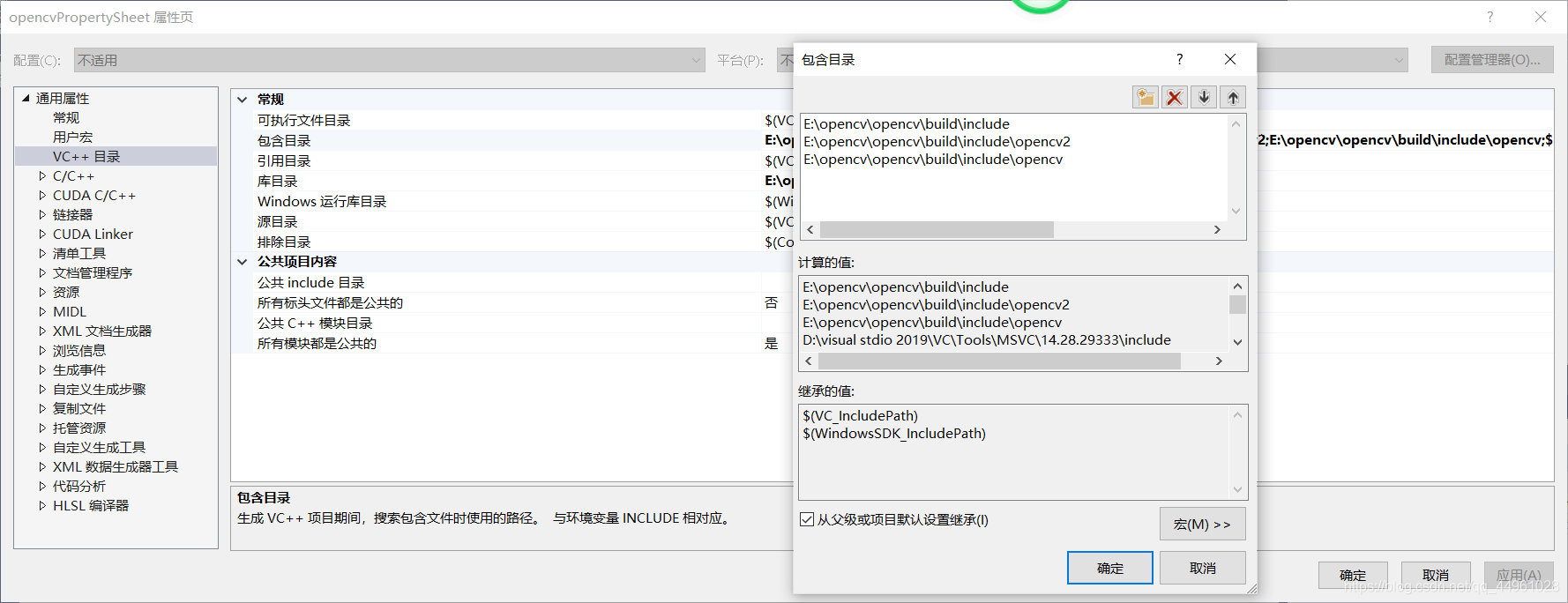Confirm include directories with 确定 in dialog
The image size is (1568, 603).
[x=1110, y=568]
